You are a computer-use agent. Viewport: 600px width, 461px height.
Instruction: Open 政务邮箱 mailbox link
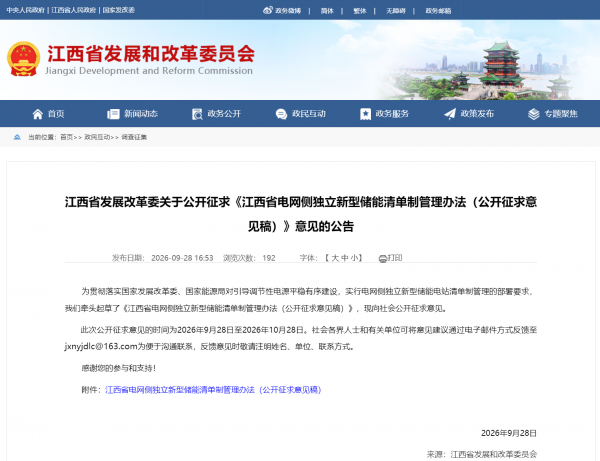tap(439, 11)
